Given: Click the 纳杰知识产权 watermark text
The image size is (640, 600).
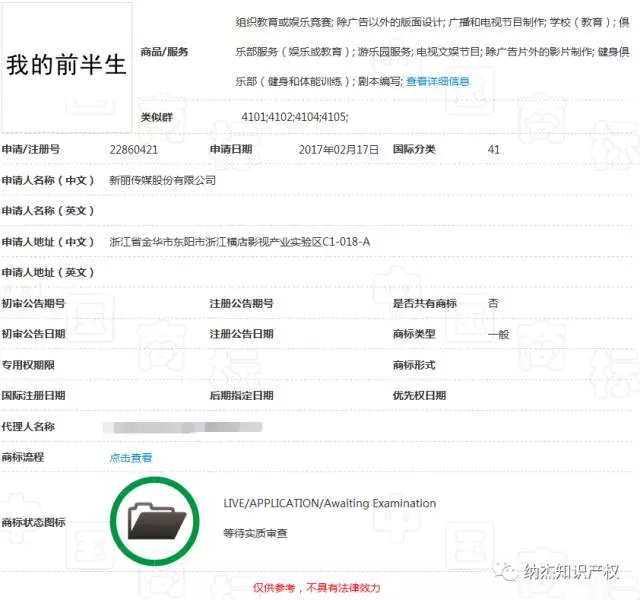Looking at the screenshot, I should [x=574, y=573].
